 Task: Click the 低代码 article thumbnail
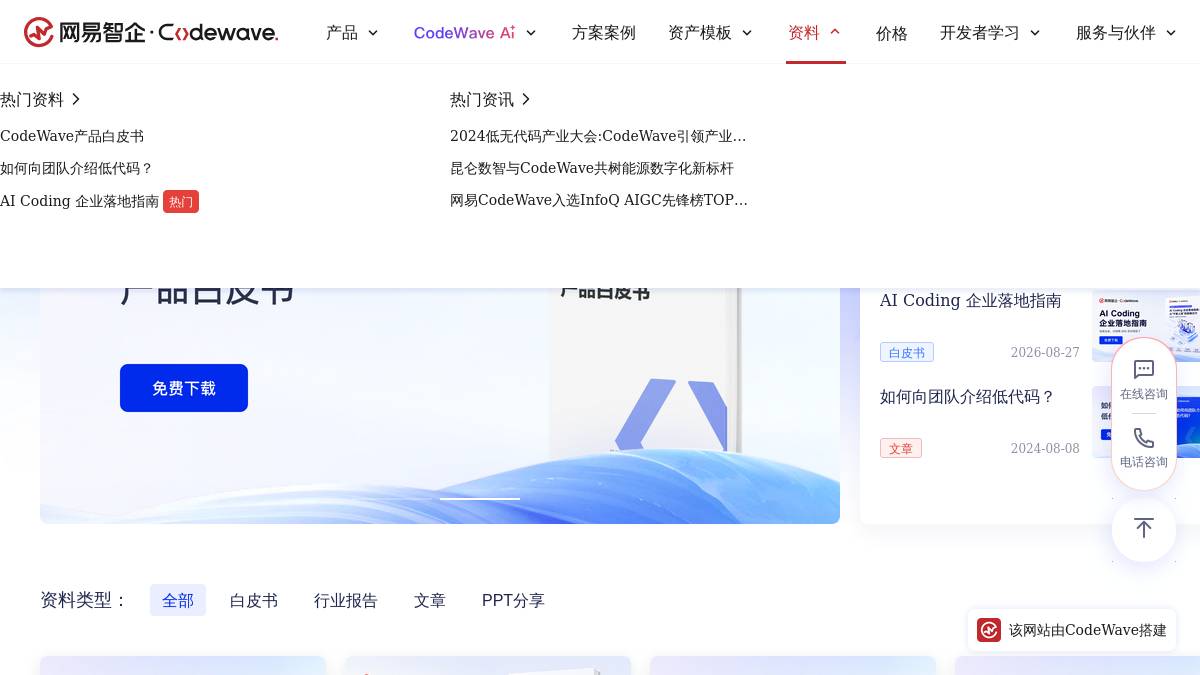pos(1146,422)
